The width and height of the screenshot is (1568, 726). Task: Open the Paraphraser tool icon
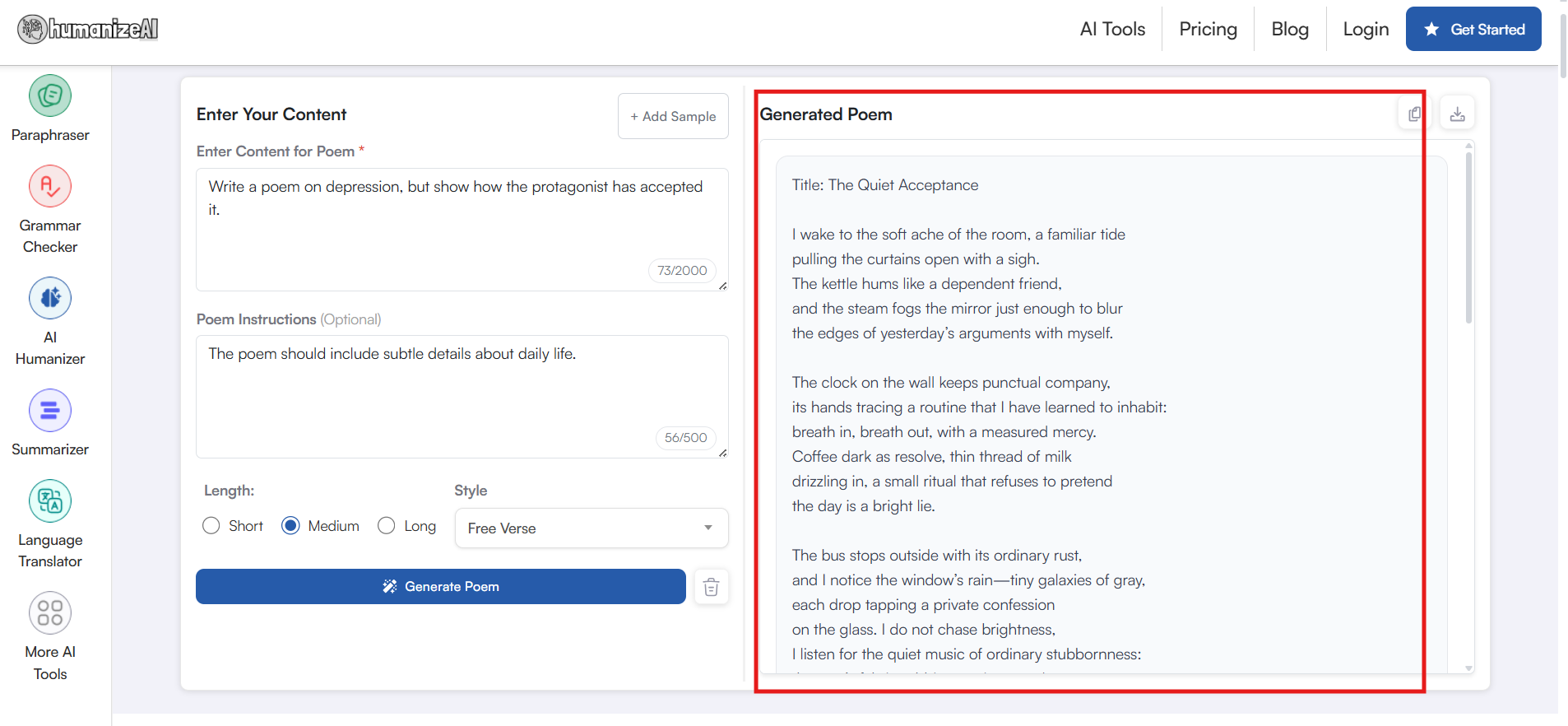[x=50, y=96]
